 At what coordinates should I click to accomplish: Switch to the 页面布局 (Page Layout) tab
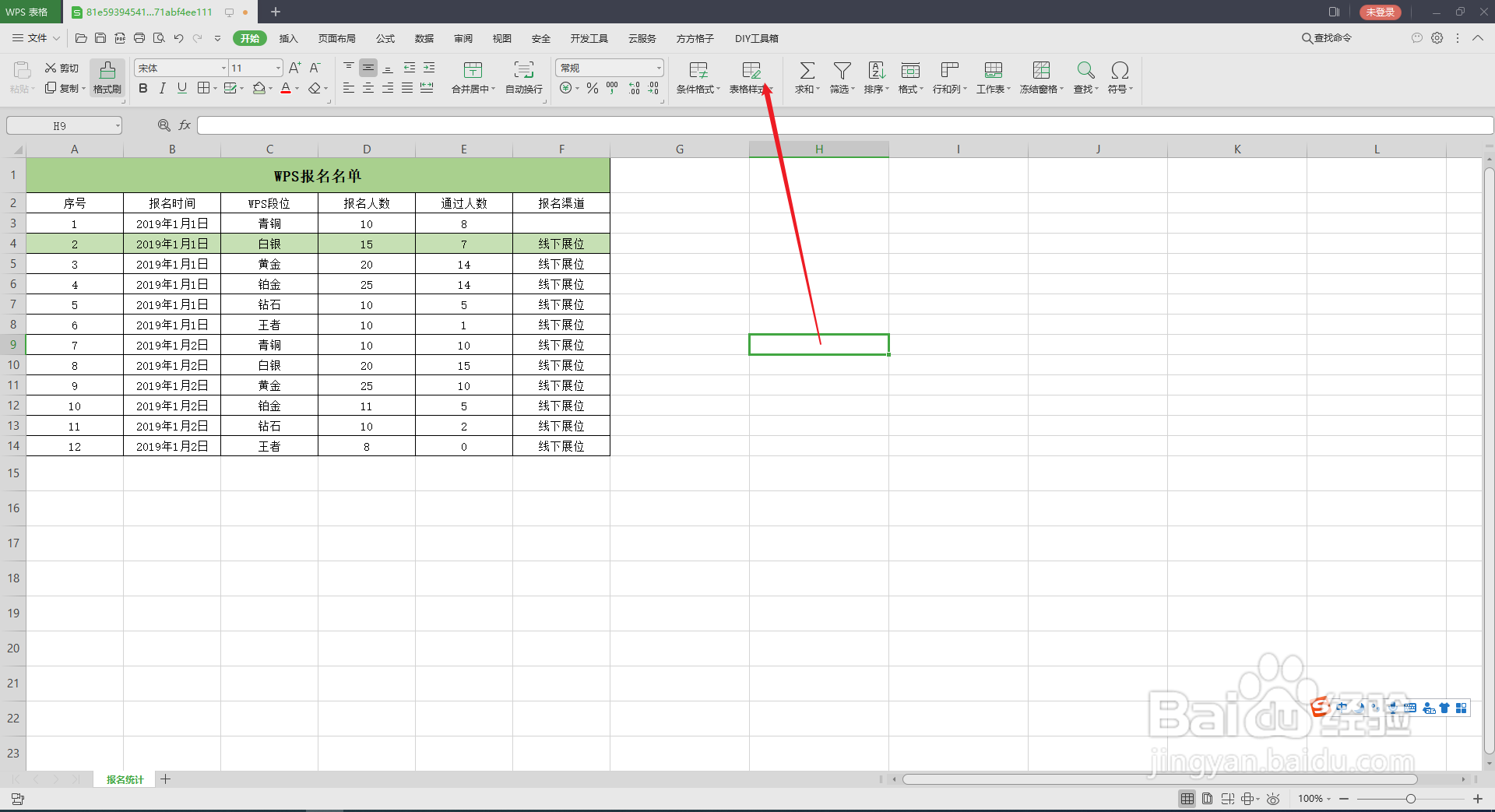pyautogui.click(x=337, y=38)
